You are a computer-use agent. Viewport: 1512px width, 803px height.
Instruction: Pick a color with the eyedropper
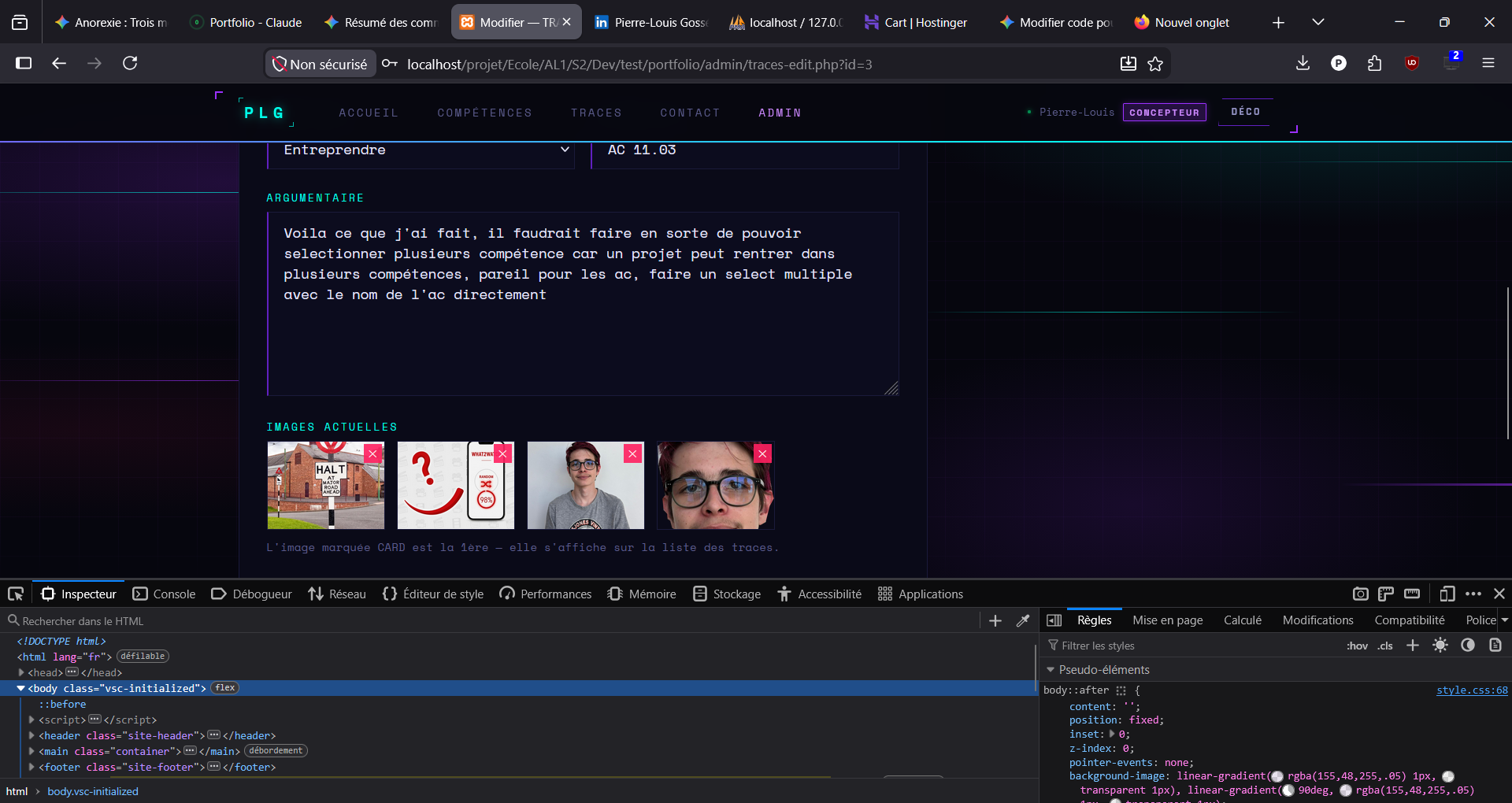pyautogui.click(x=1023, y=620)
